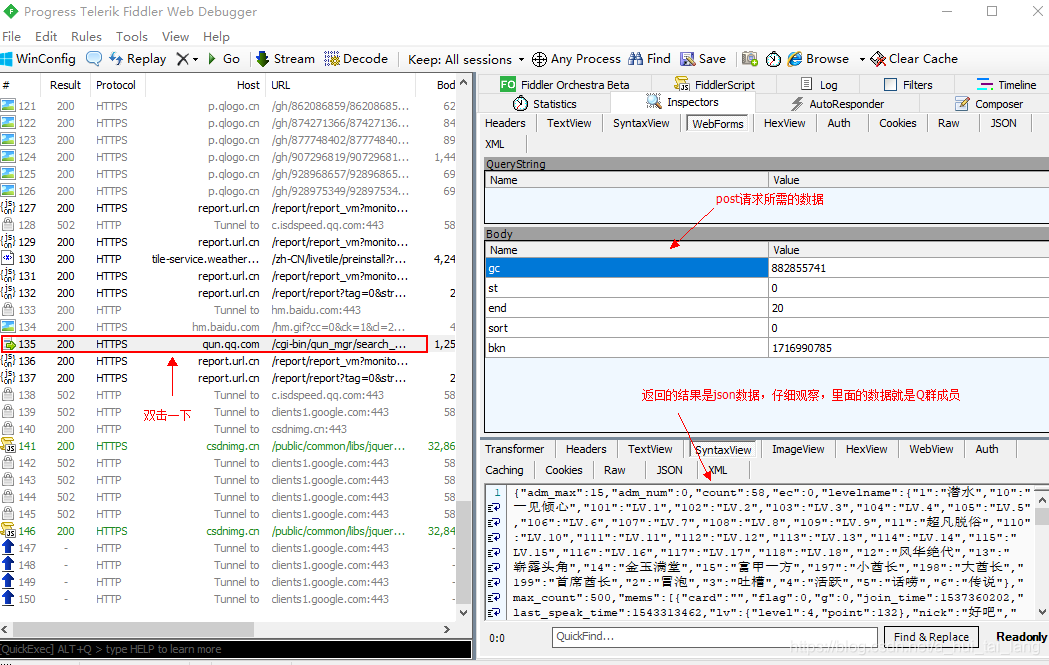Switch to the Statistics tab
The height and width of the screenshot is (665, 1049).
click(x=545, y=104)
